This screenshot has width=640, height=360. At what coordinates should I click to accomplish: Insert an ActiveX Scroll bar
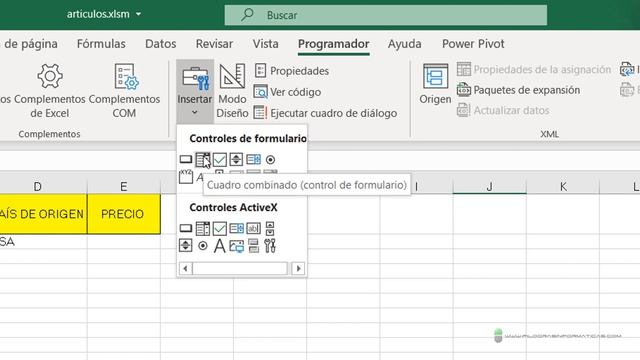click(x=270, y=229)
